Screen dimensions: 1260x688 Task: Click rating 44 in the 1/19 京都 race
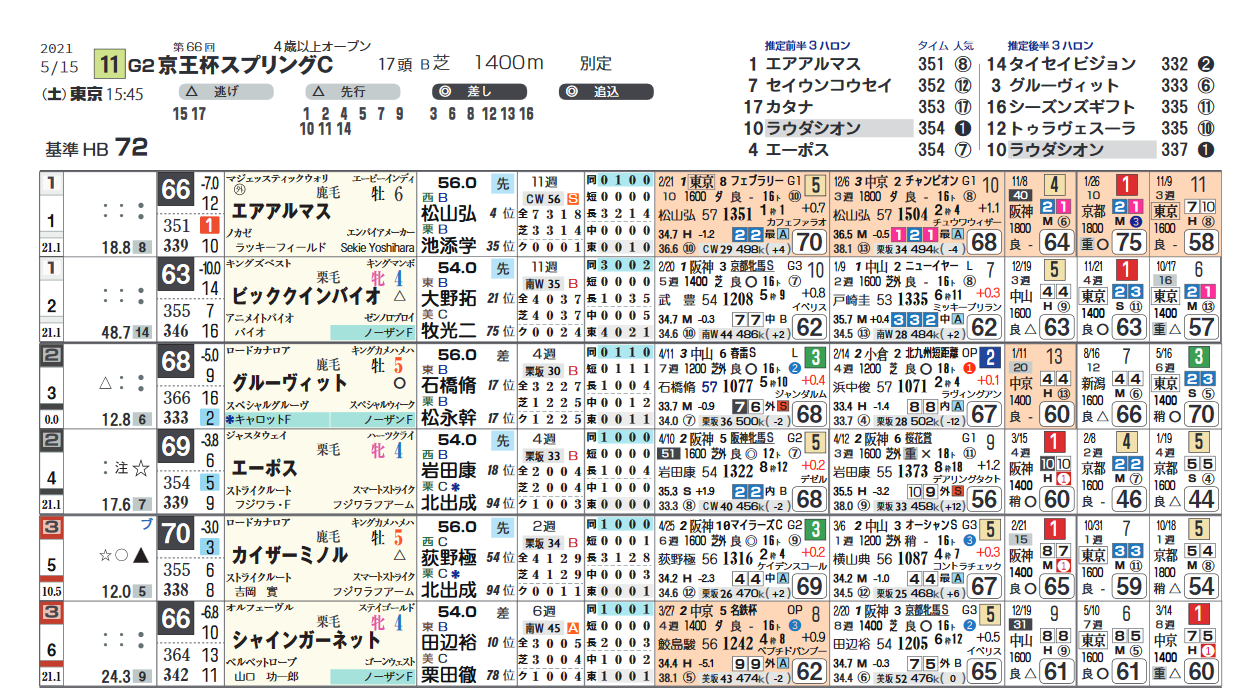click(x=1200, y=500)
